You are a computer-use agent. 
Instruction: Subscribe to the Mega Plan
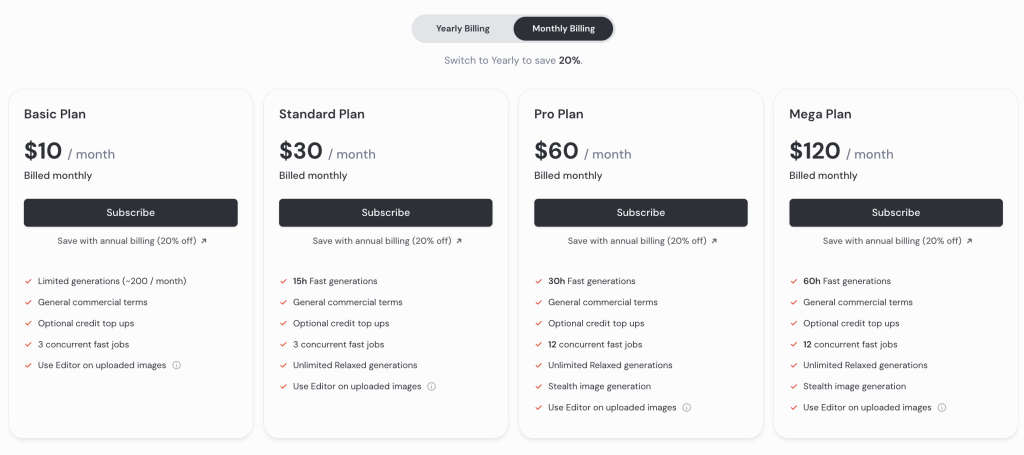point(896,213)
